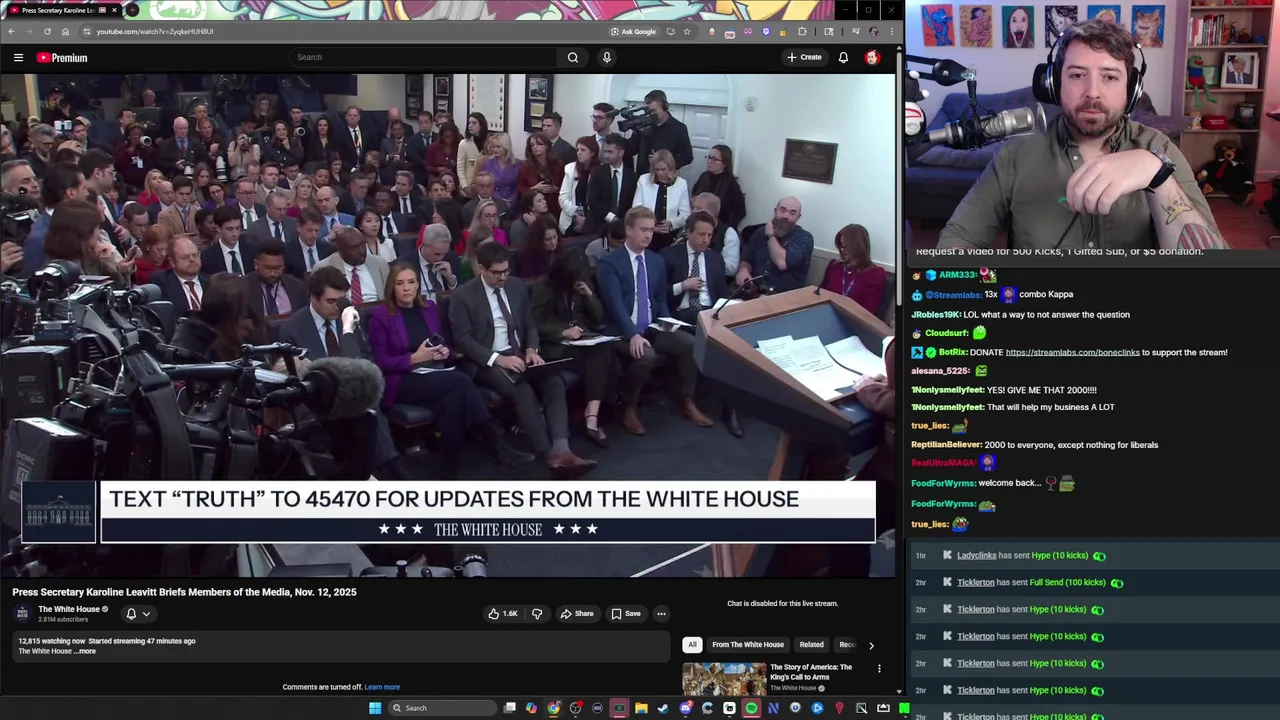Screen dimensions: 1280x720
Task: Show more filter chips with right arrow
Action: (871, 645)
